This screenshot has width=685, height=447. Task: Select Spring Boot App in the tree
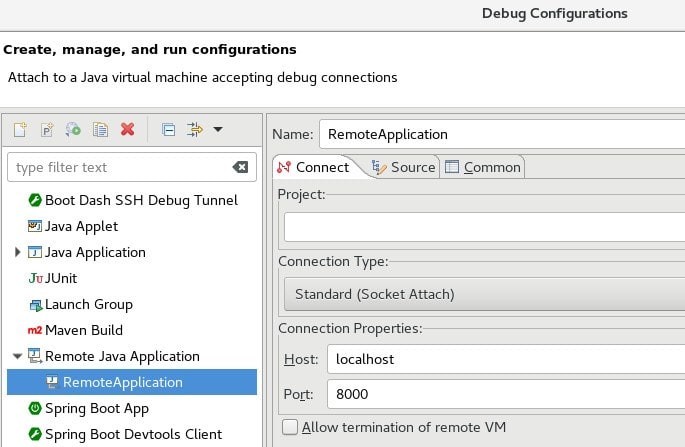point(96,408)
